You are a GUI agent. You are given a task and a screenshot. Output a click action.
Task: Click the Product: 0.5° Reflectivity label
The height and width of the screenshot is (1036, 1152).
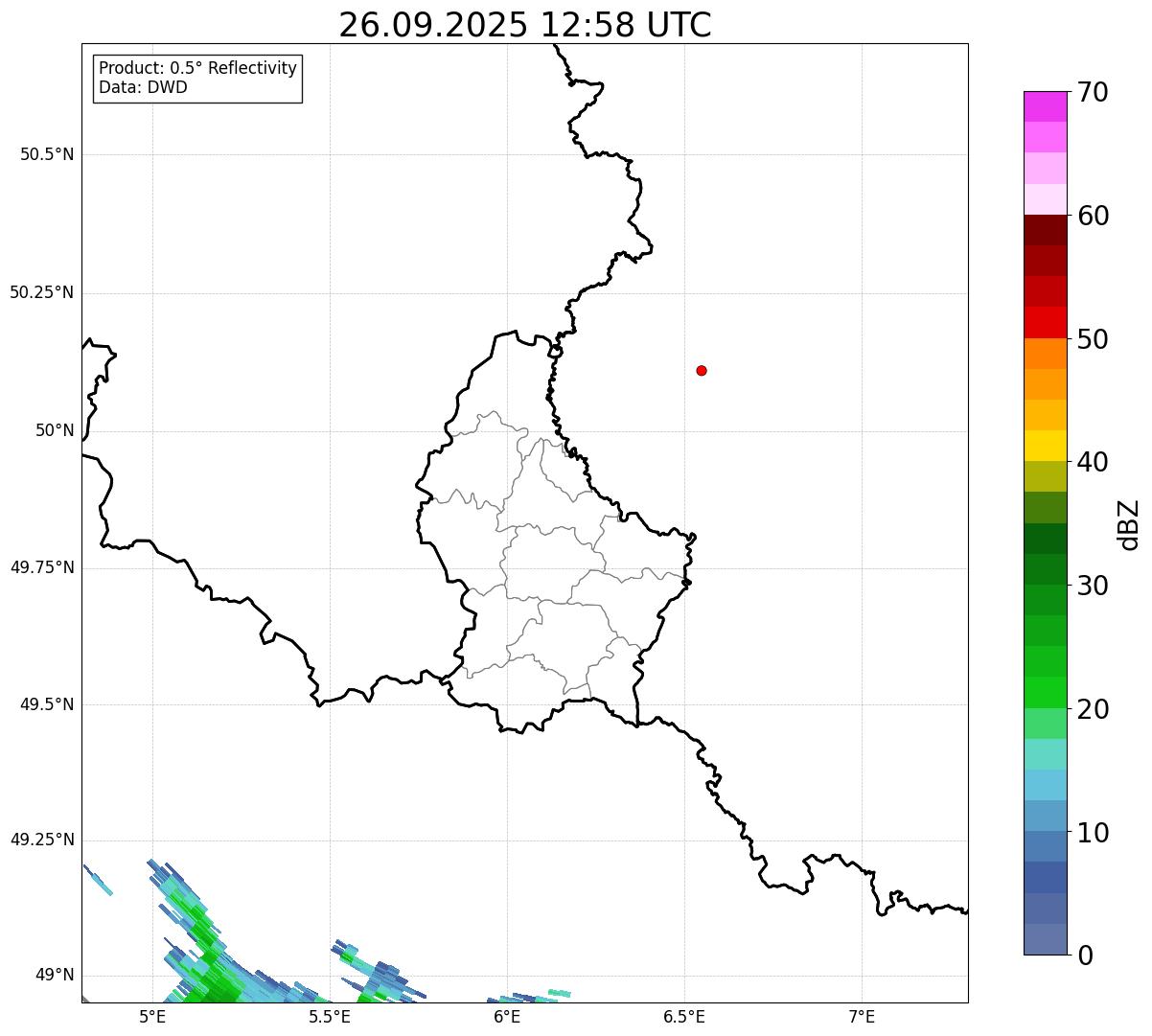[x=197, y=69]
